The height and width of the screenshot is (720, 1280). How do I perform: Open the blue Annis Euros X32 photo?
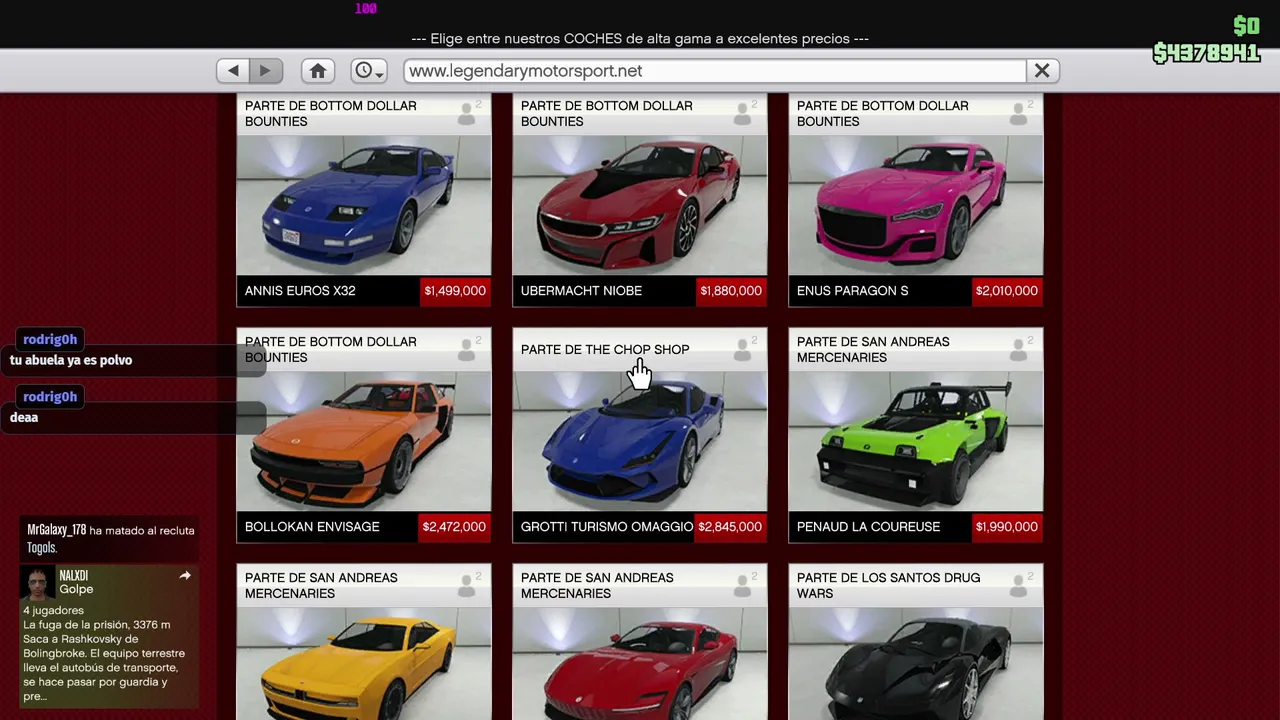point(364,205)
